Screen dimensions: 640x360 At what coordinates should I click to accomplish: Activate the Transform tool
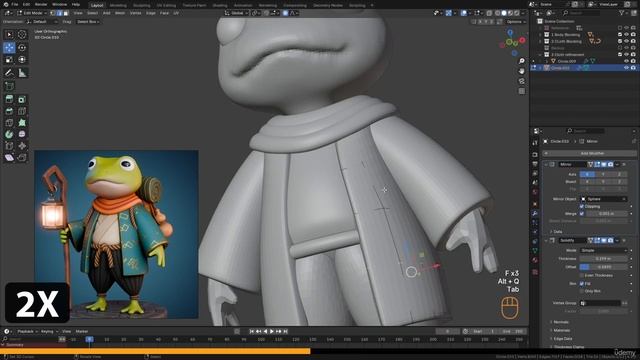pyautogui.click(x=22, y=60)
